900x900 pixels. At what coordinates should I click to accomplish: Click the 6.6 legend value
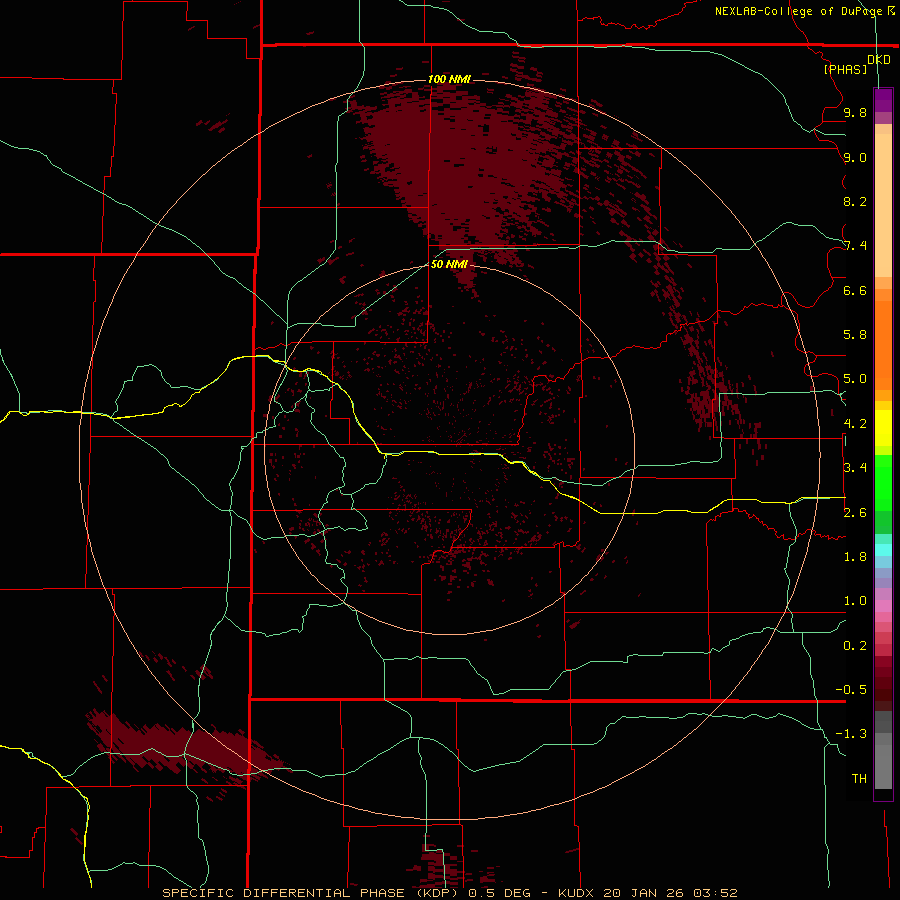pyautogui.click(x=855, y=290)
